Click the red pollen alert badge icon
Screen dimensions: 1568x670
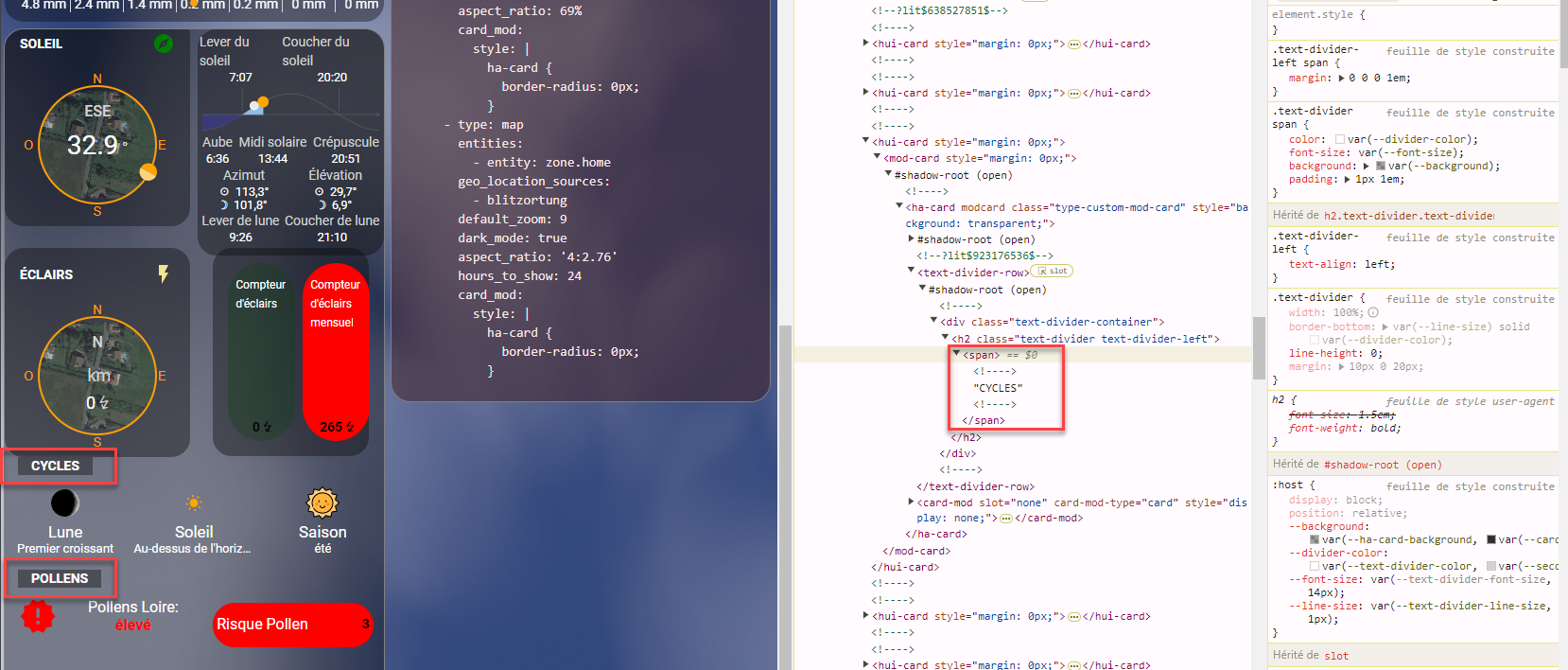pos(38,616)
